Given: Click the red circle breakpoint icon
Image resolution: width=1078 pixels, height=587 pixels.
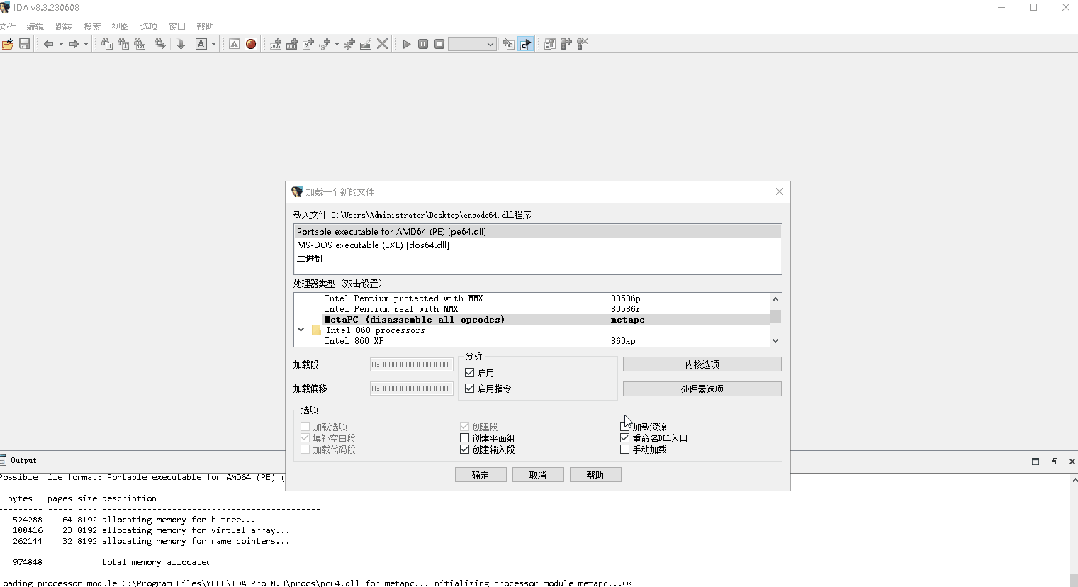Looking at the screenshot, I should [251, 44].
